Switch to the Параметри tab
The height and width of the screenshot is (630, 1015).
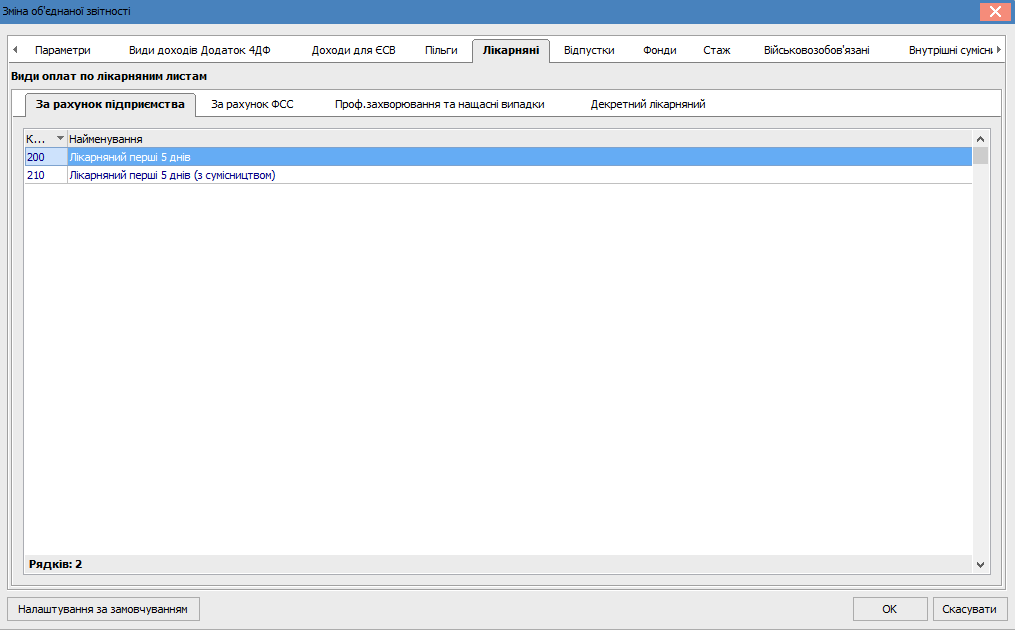tap(62, 50)
